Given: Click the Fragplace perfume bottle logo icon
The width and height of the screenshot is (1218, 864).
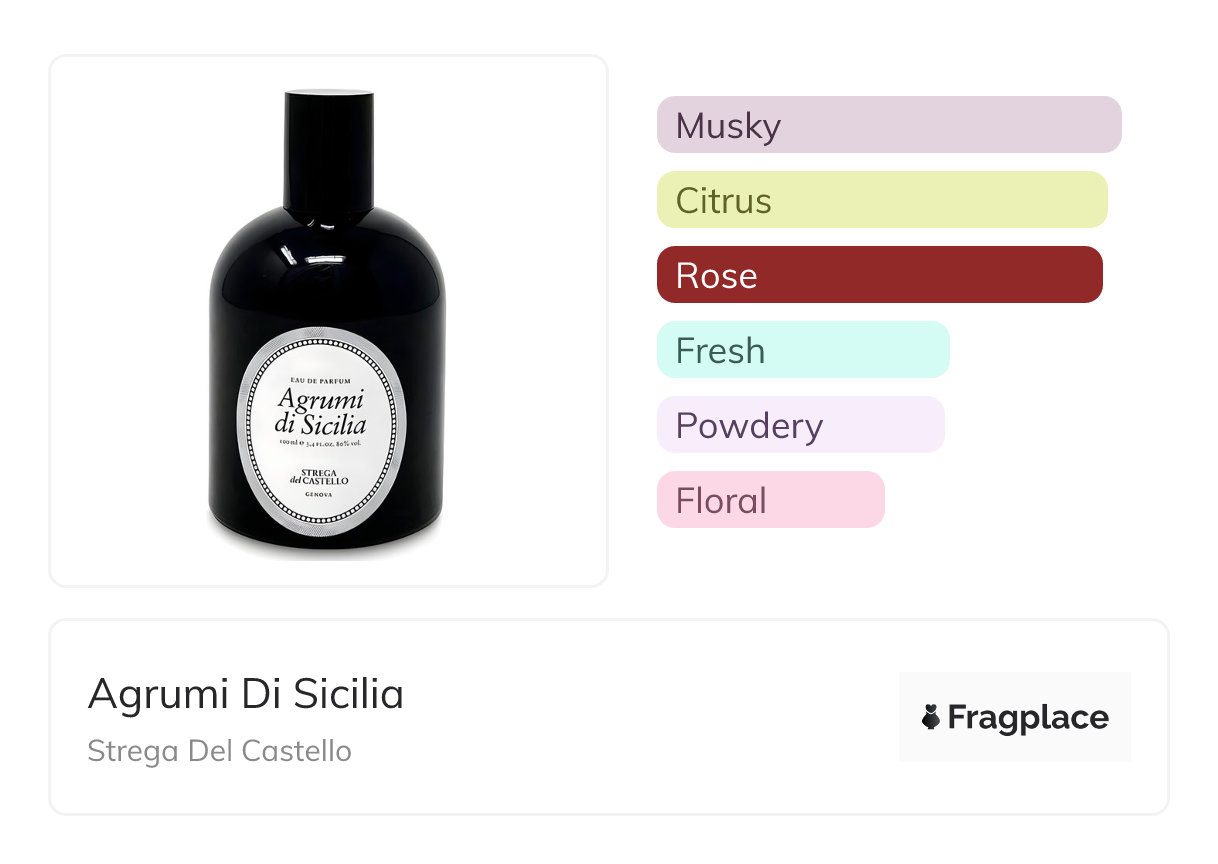Looking at the screenshot, I should click(931, 717).
